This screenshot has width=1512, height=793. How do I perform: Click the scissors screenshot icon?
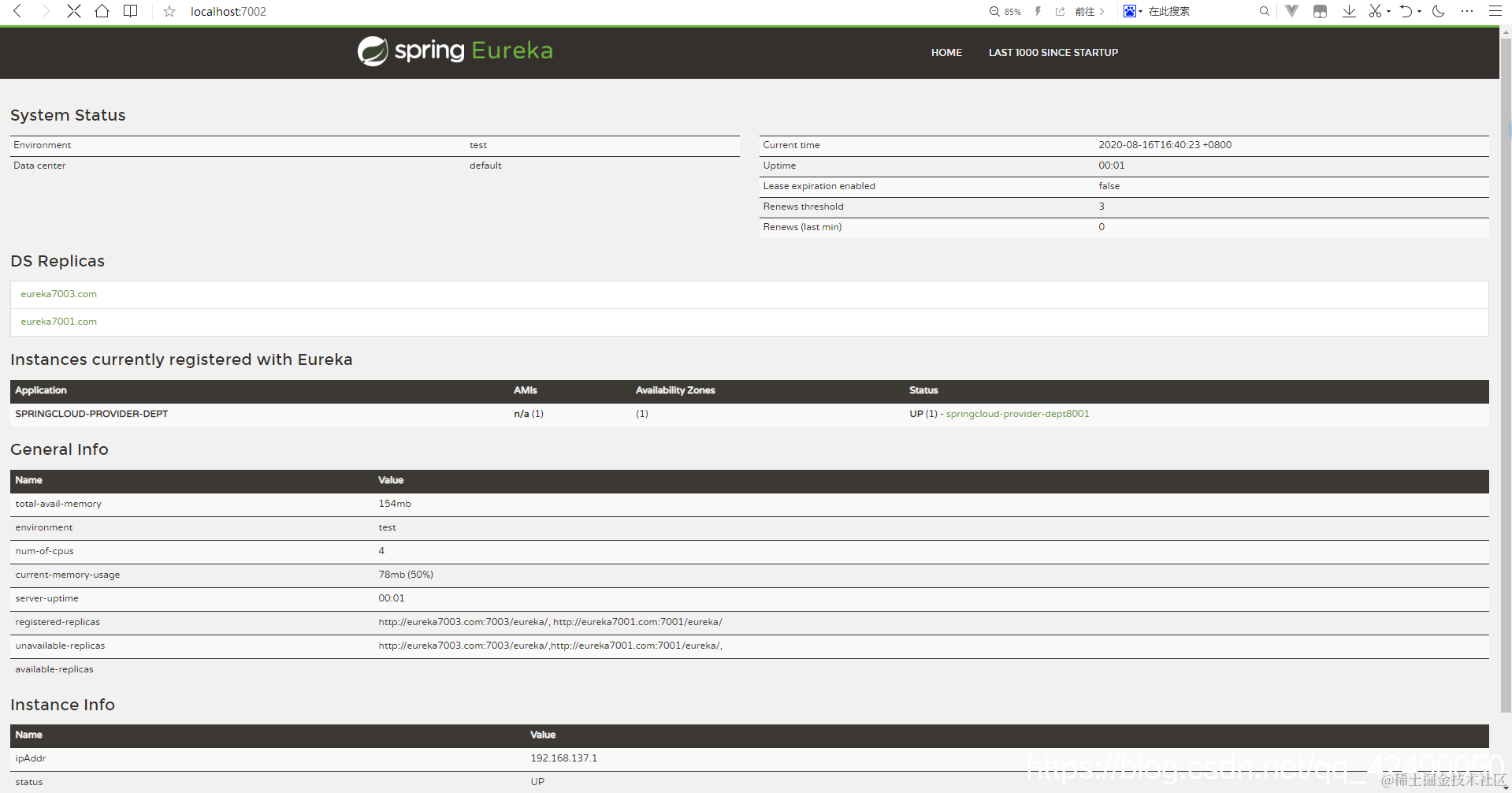1376,11
